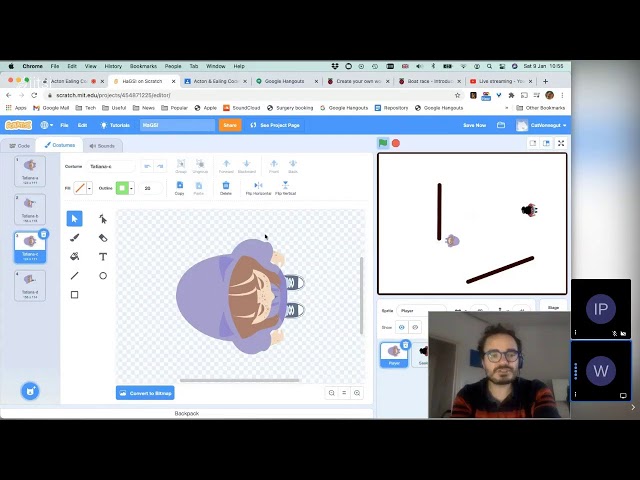The height and width of the screenshot is (480, 640).
Task: Open the Fill color dropdown
Action: point(89,188)
